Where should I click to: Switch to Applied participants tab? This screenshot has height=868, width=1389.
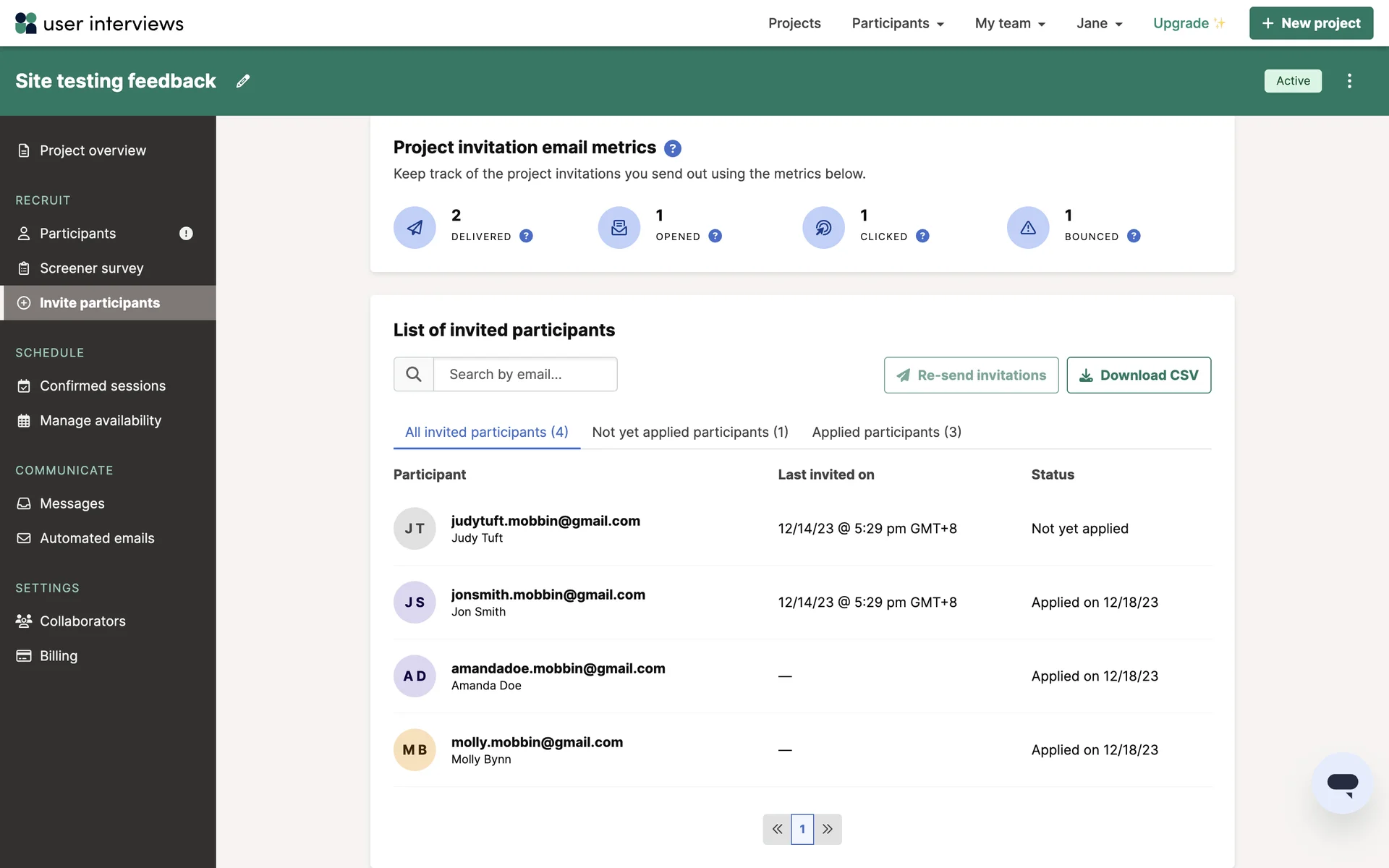(886, 432)
